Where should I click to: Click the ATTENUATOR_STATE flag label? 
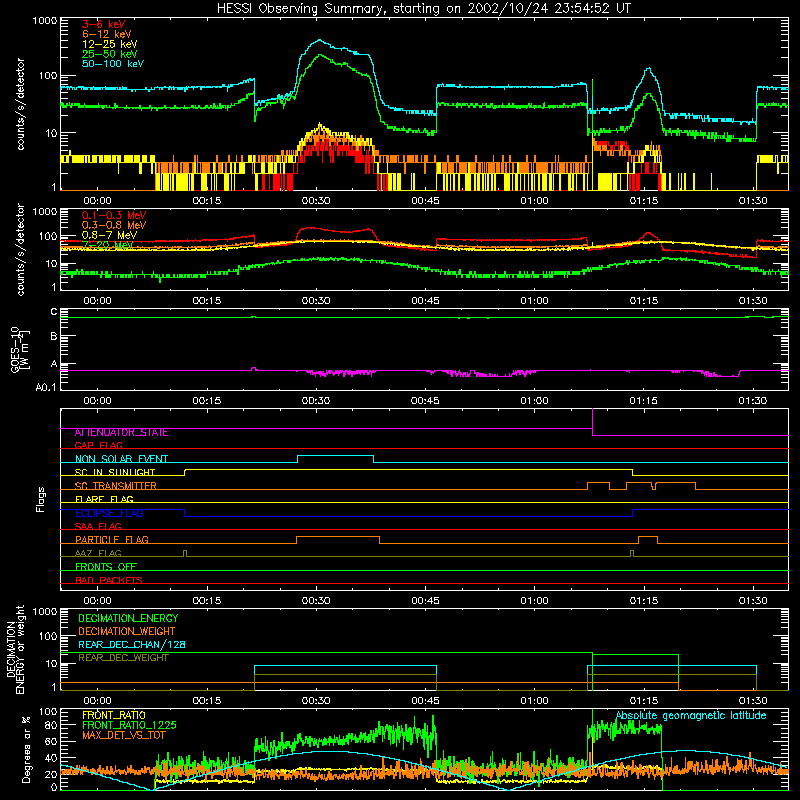(x=121, y=433)
